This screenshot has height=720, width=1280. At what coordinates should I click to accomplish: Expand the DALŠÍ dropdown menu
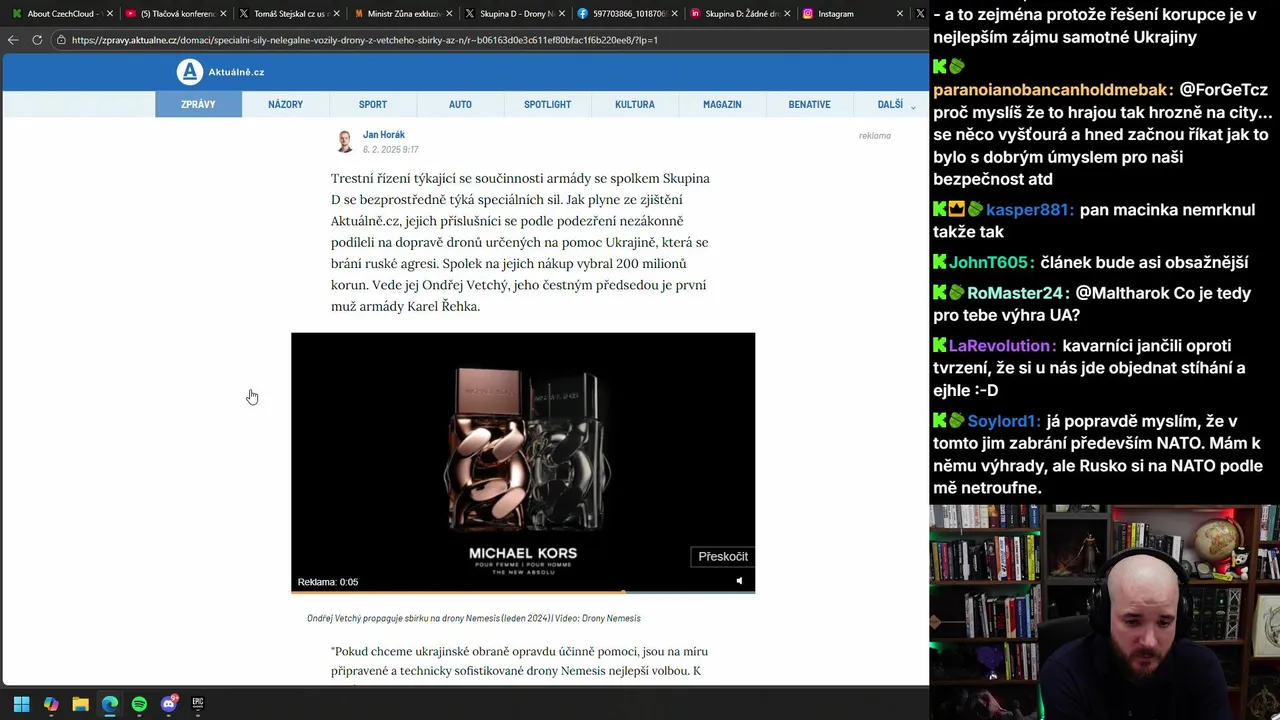pyautogui.click(x=896, y=104)
